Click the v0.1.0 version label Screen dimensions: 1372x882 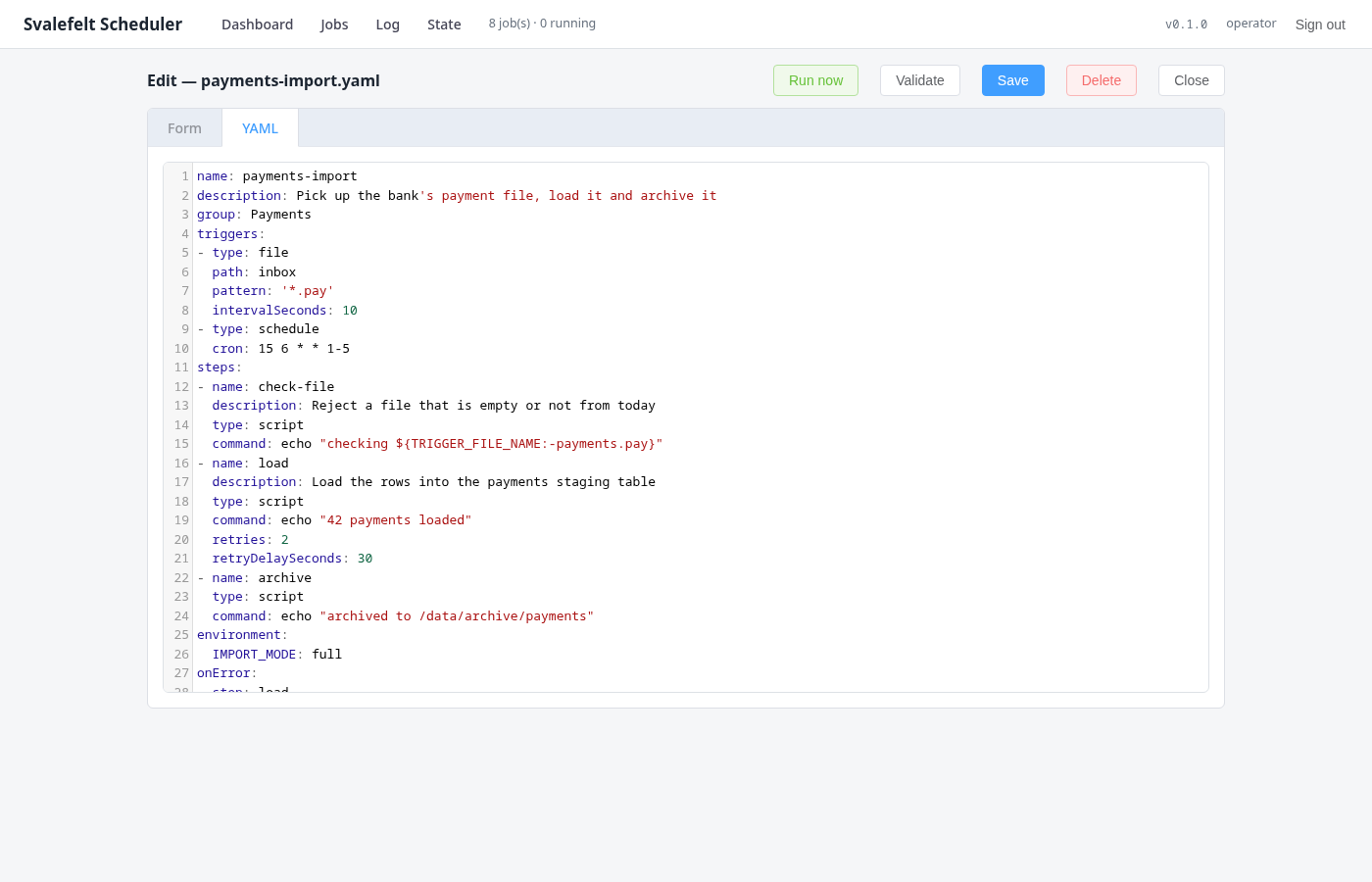[1186, 24]
